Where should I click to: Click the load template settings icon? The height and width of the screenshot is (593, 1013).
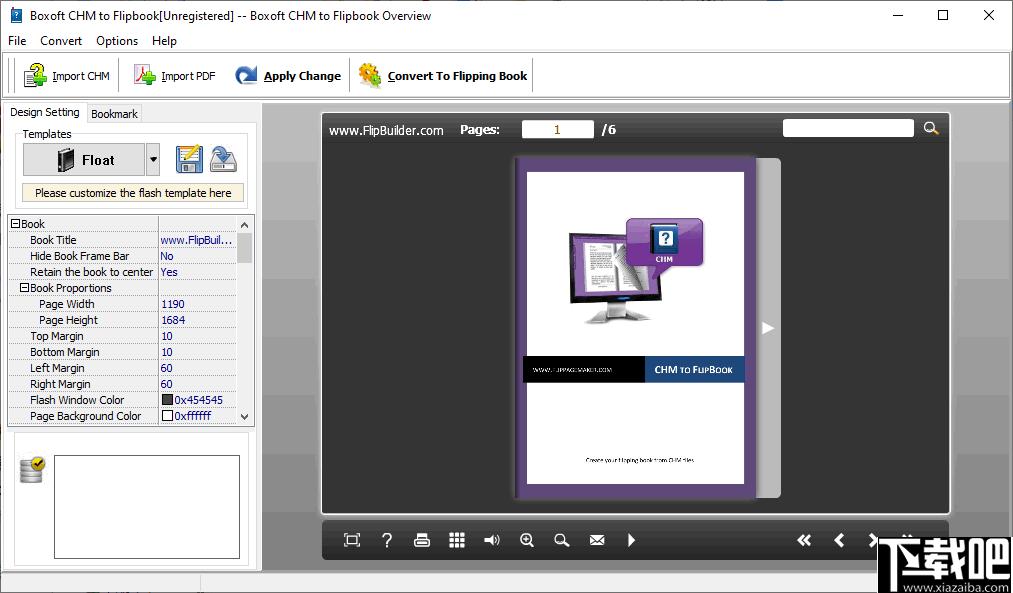pyautogui.click(x=224, y=160)
